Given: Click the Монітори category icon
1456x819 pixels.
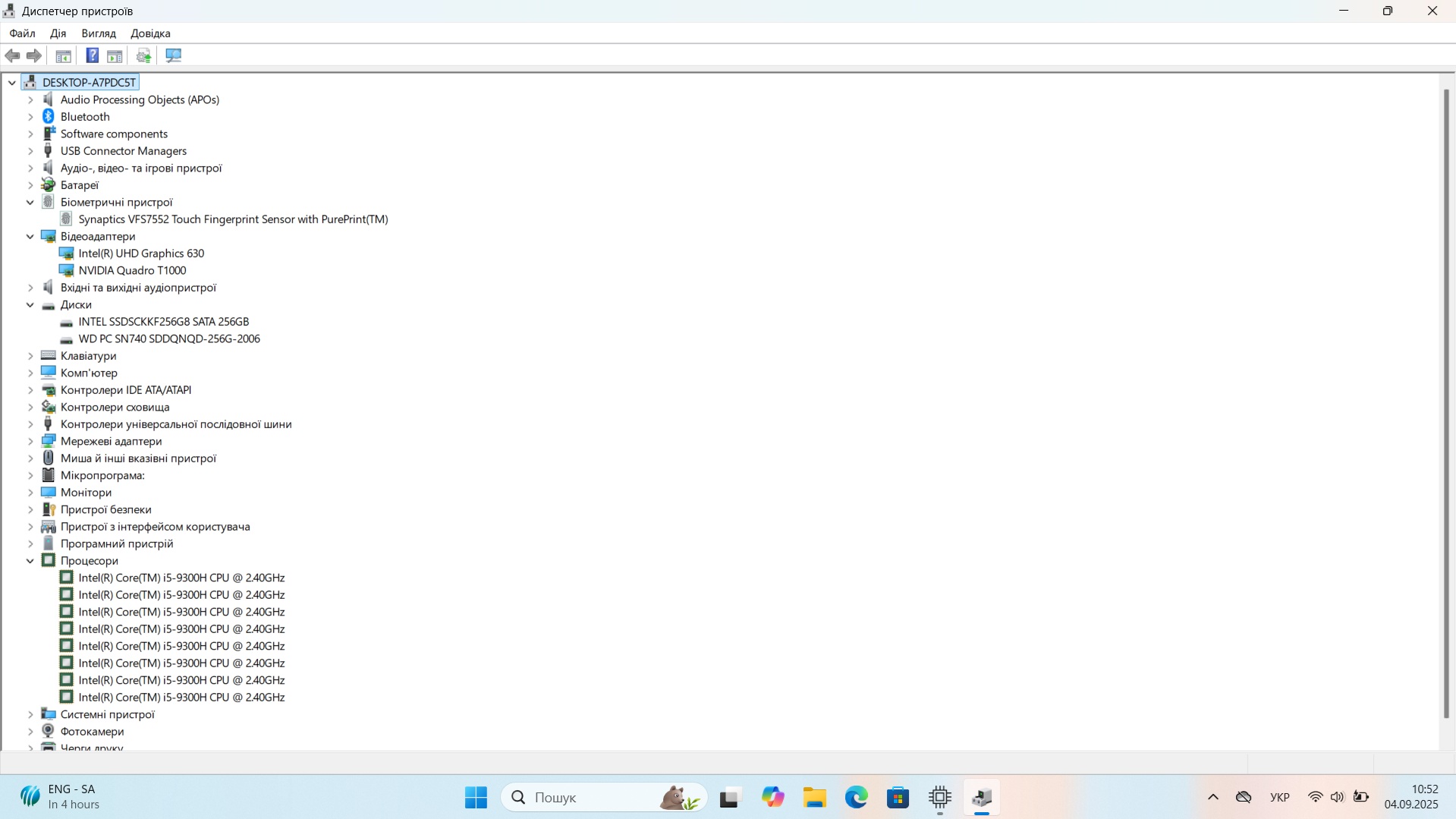Looking at the screenshot, I should pos(48,492).
